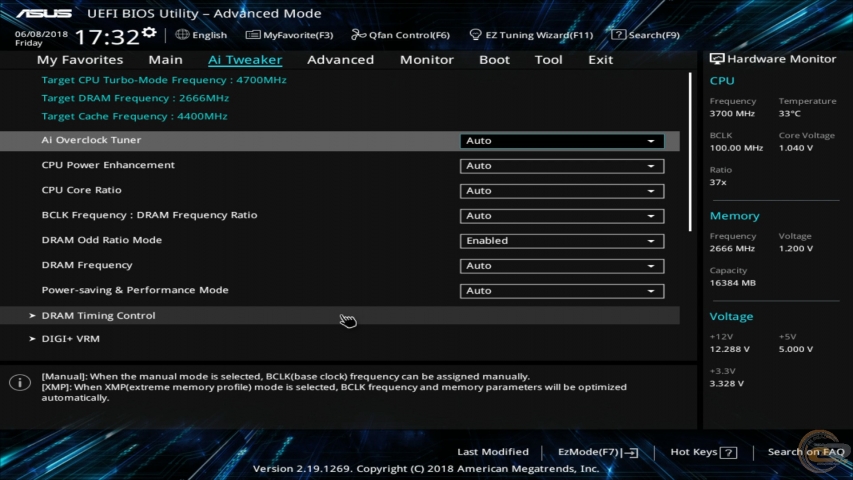This screenshot has width=853, height=480.
Task: Open the Ai Overclock Tuner dropdown
Action: [x=562, y=141]
